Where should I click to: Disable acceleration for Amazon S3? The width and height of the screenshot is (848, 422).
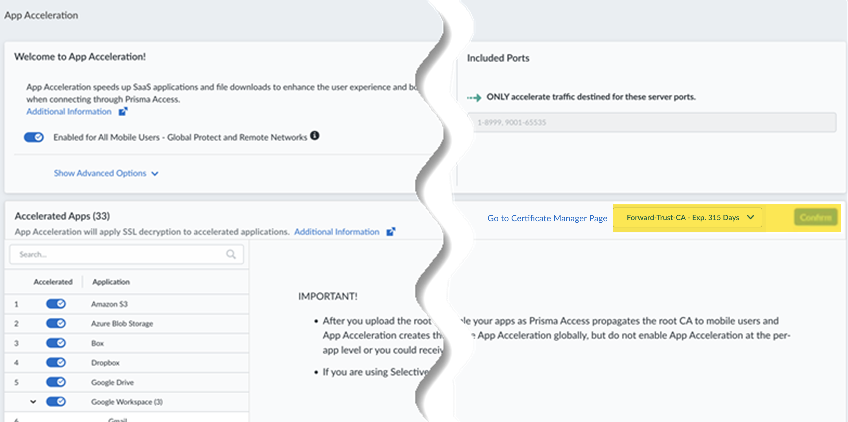(x=56, y=303)
